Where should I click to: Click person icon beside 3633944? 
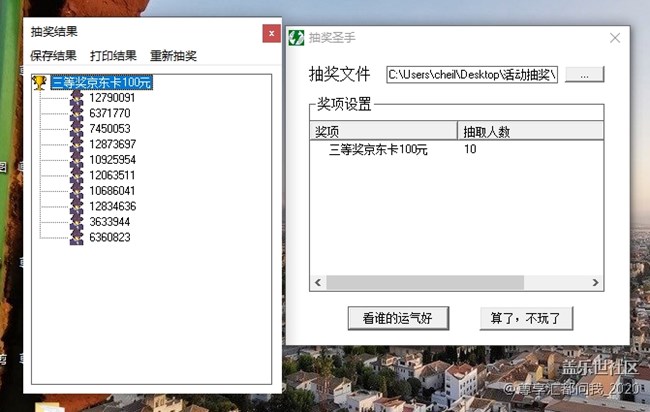click(x=77, y=222)
